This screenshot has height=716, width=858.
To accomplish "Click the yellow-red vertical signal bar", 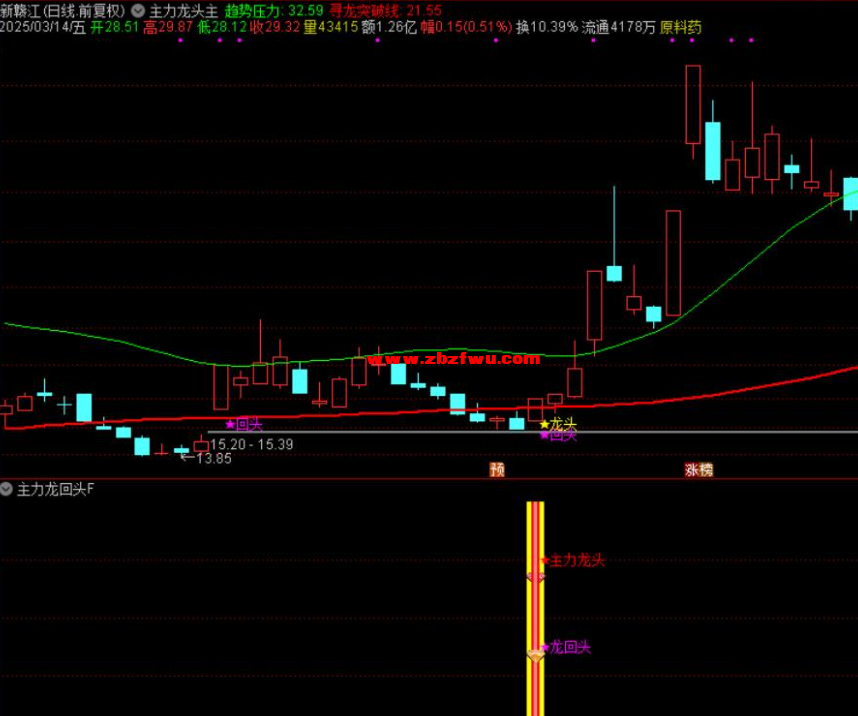I will (536, 610).
